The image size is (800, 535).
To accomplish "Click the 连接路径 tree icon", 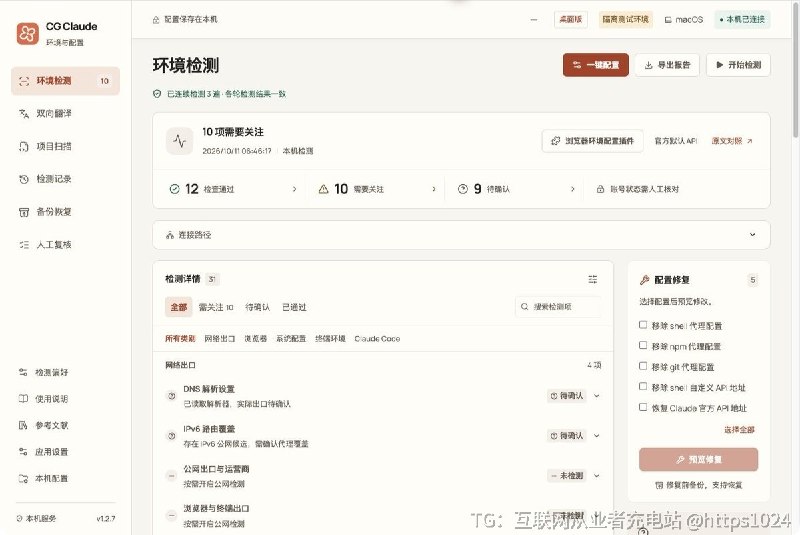I will pyautogui.click(x=170, y=235).
